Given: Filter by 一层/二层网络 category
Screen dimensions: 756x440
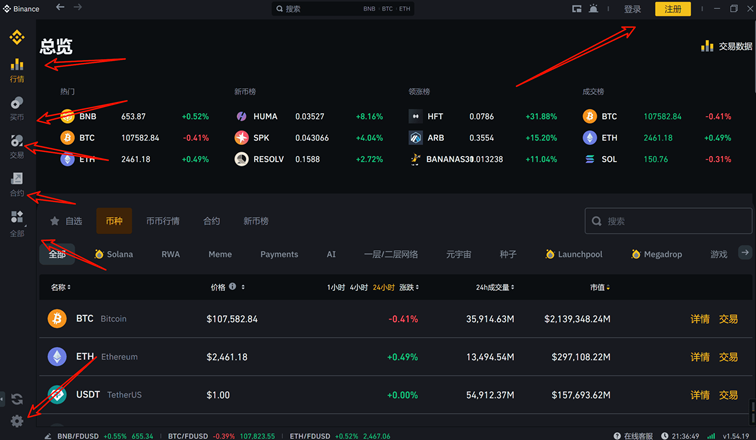Looking at the screenshot, I should coord(391,254).
